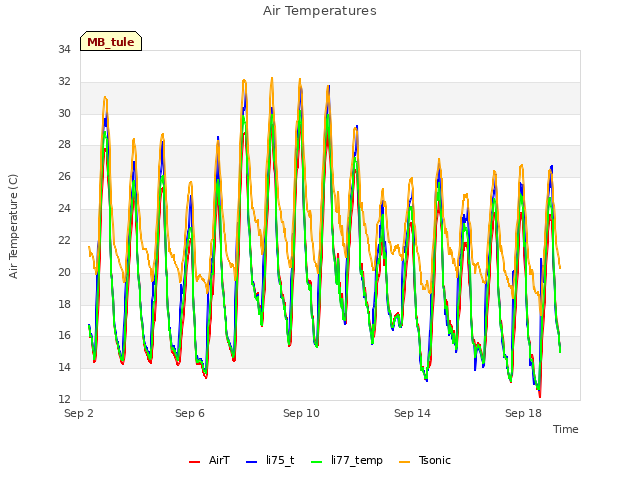Image resolution: width=640 pixels, height=480 pixels.
Task: Click the Sep 14 x-axis tick label
Action: coord(412,413)
